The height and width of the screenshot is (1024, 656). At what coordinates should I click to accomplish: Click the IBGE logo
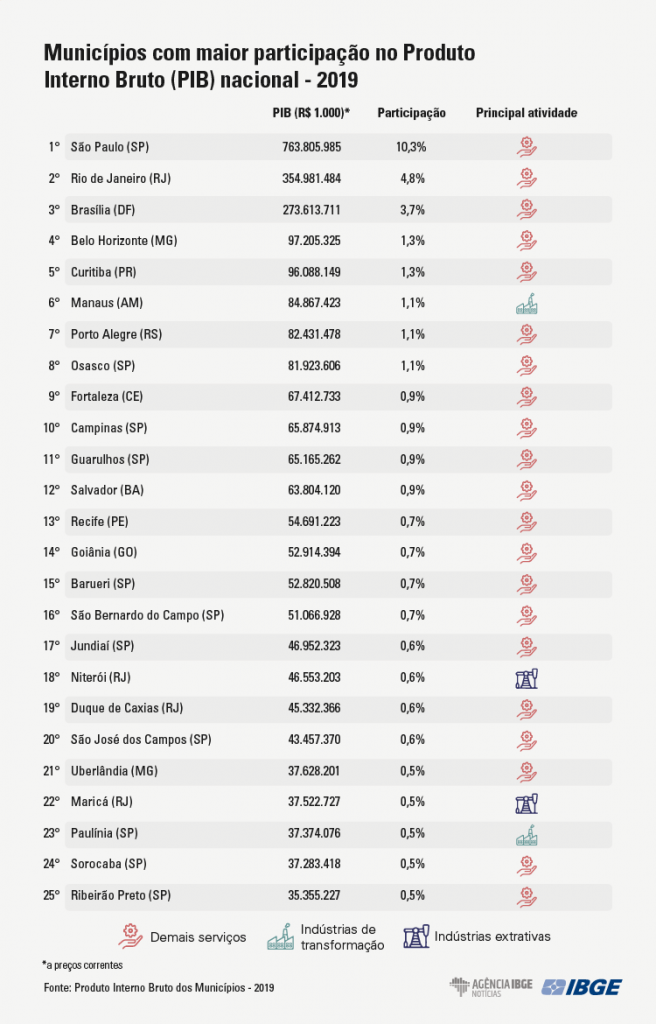tap(582, 987)
